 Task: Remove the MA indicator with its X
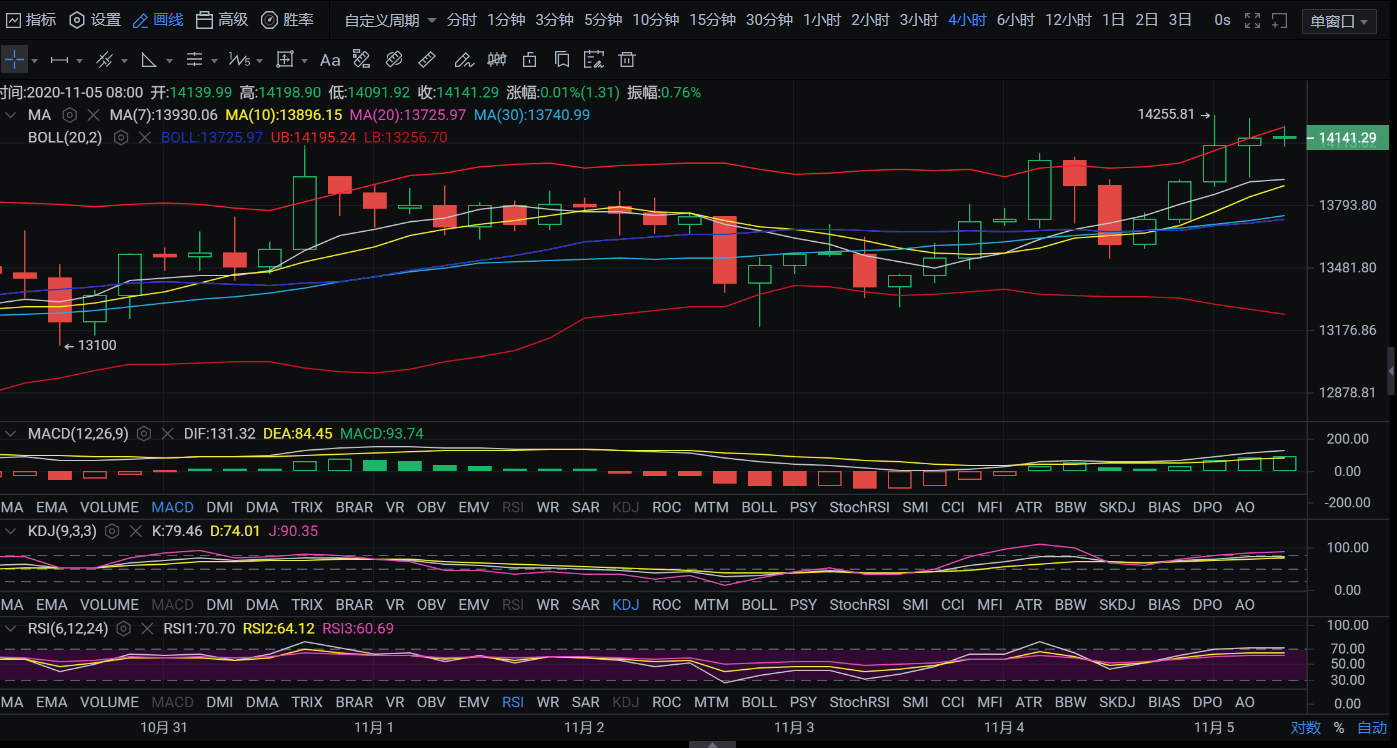click(93, 115)
